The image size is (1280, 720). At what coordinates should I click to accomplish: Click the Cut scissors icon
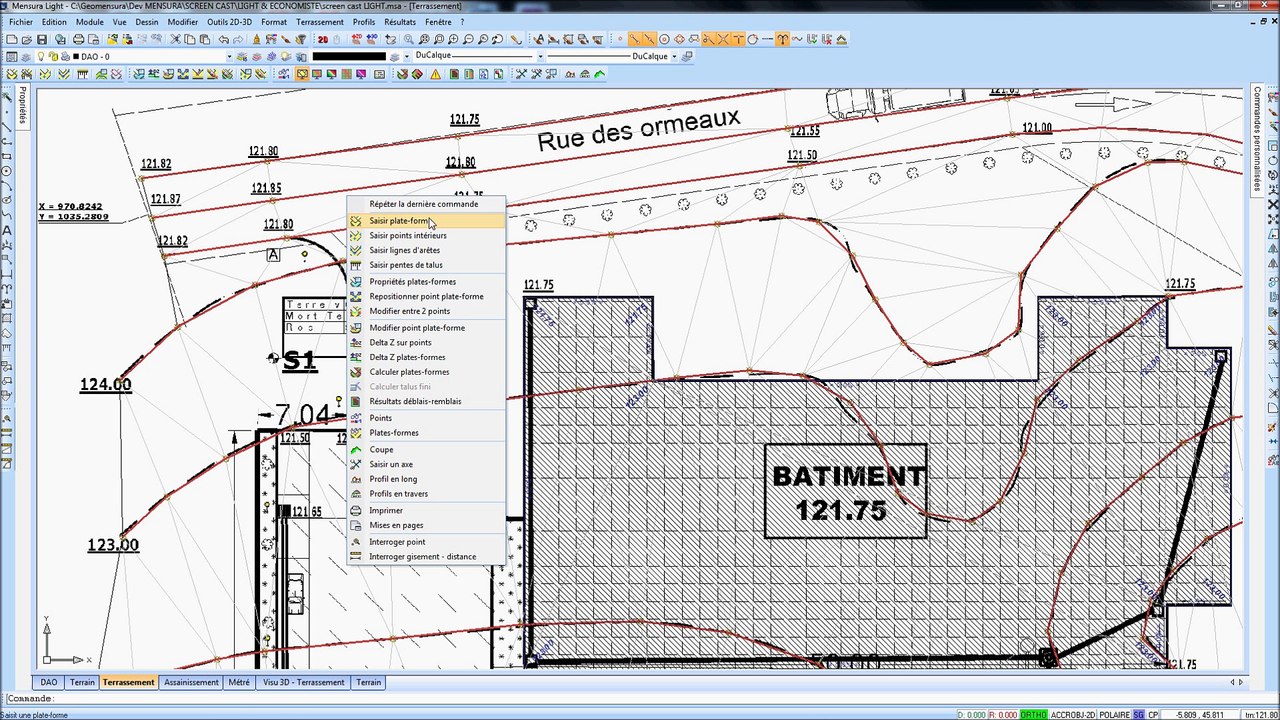pyautogui.click(x=175, y=39)
